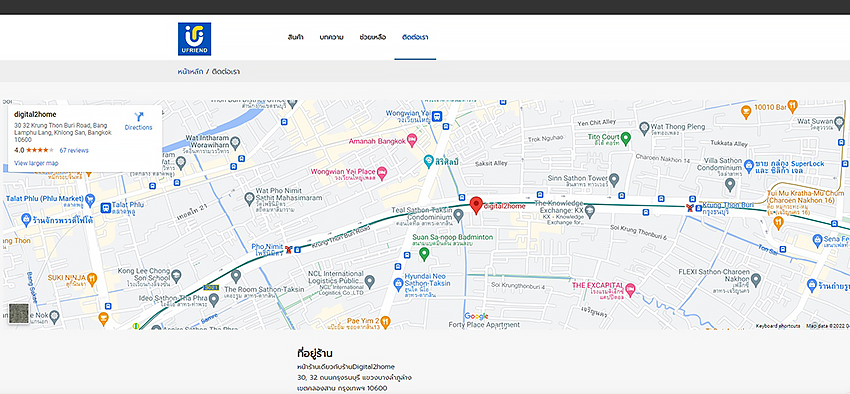Image resolution: width=850 pixels, height=394 pixels.
Task: Click the Wongwian Yai station icon
Action: [437, 115]
